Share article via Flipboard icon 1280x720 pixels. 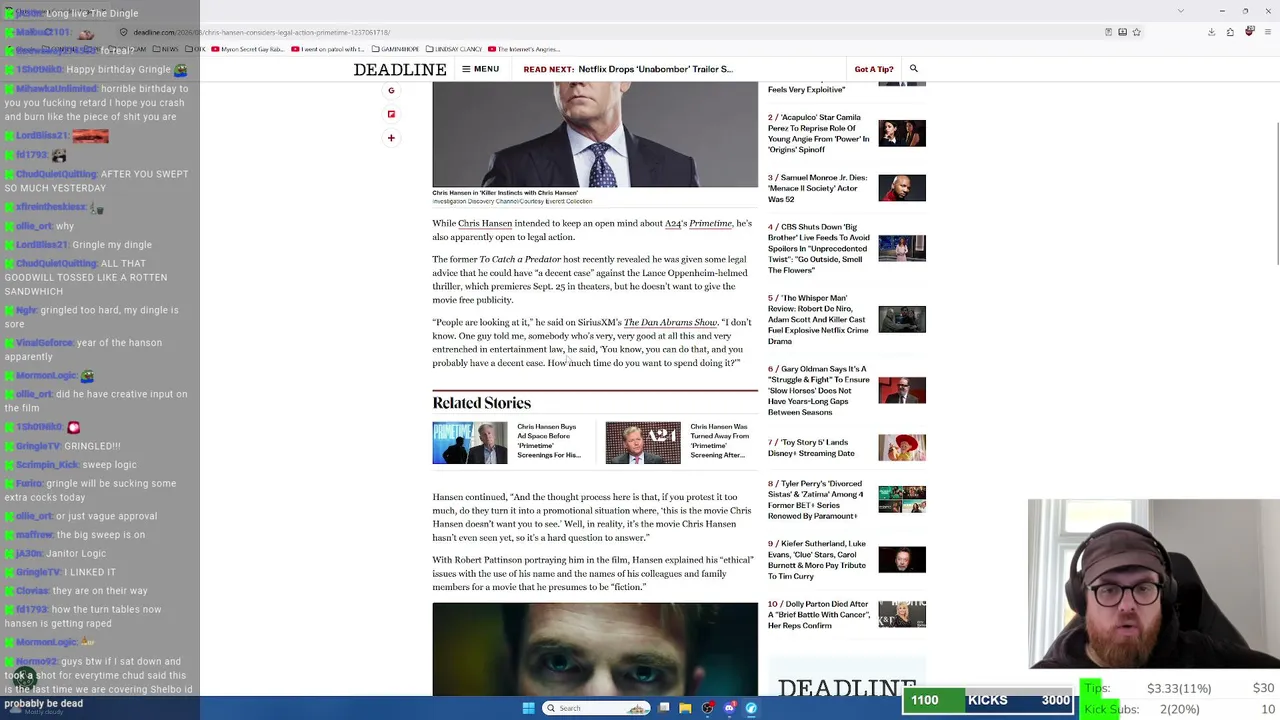pyautogui.click(x=391, y=114)
